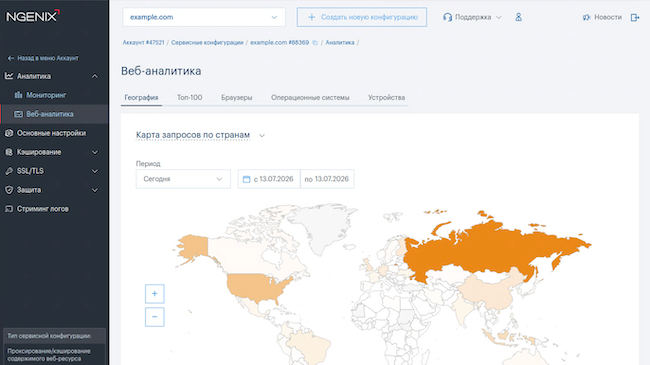
Task: Click the Поддержка headset icon
Action: pos(447,17)
